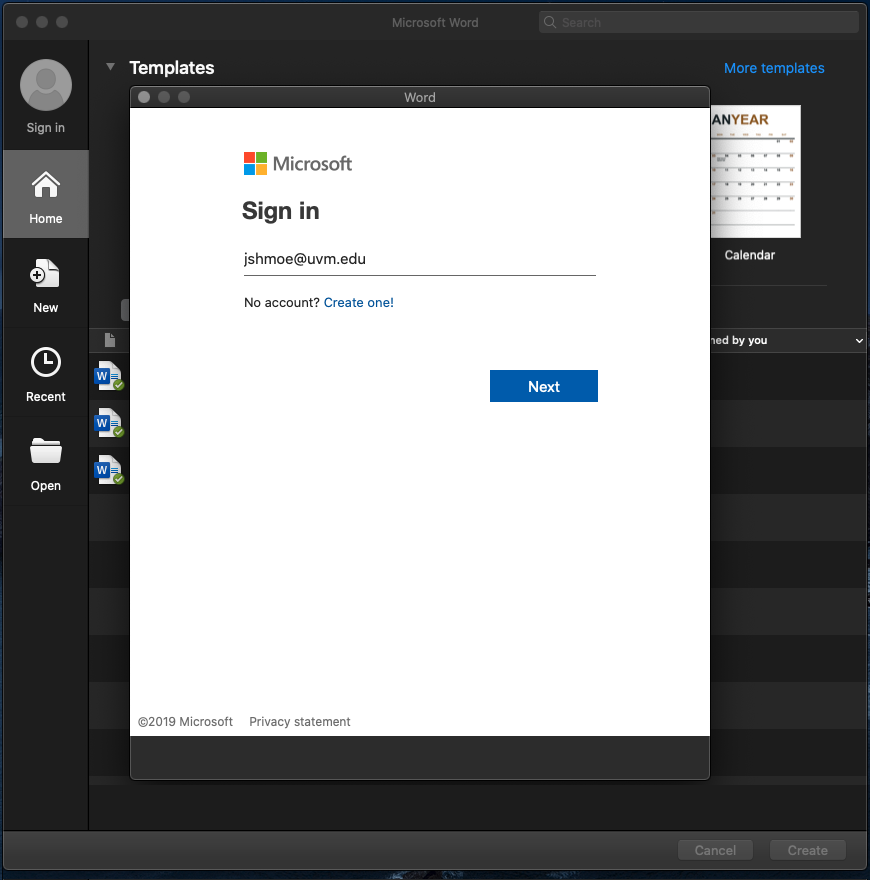Click the Create one! link
Viewport: 870px width, 880px height.
coord(358,302)
